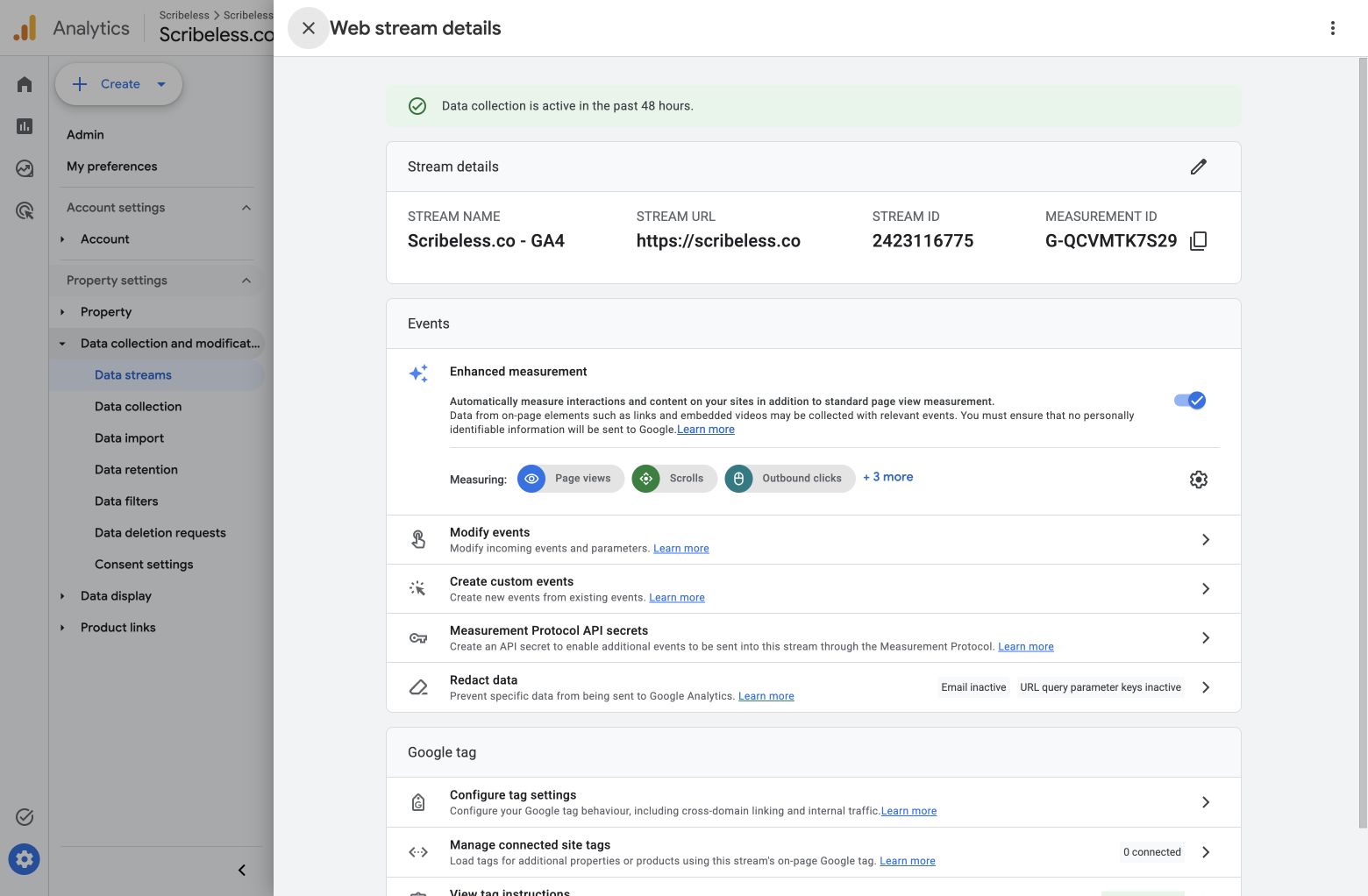
Task: Open Create custom events Learn more link
Action: (x=677, y=598)
